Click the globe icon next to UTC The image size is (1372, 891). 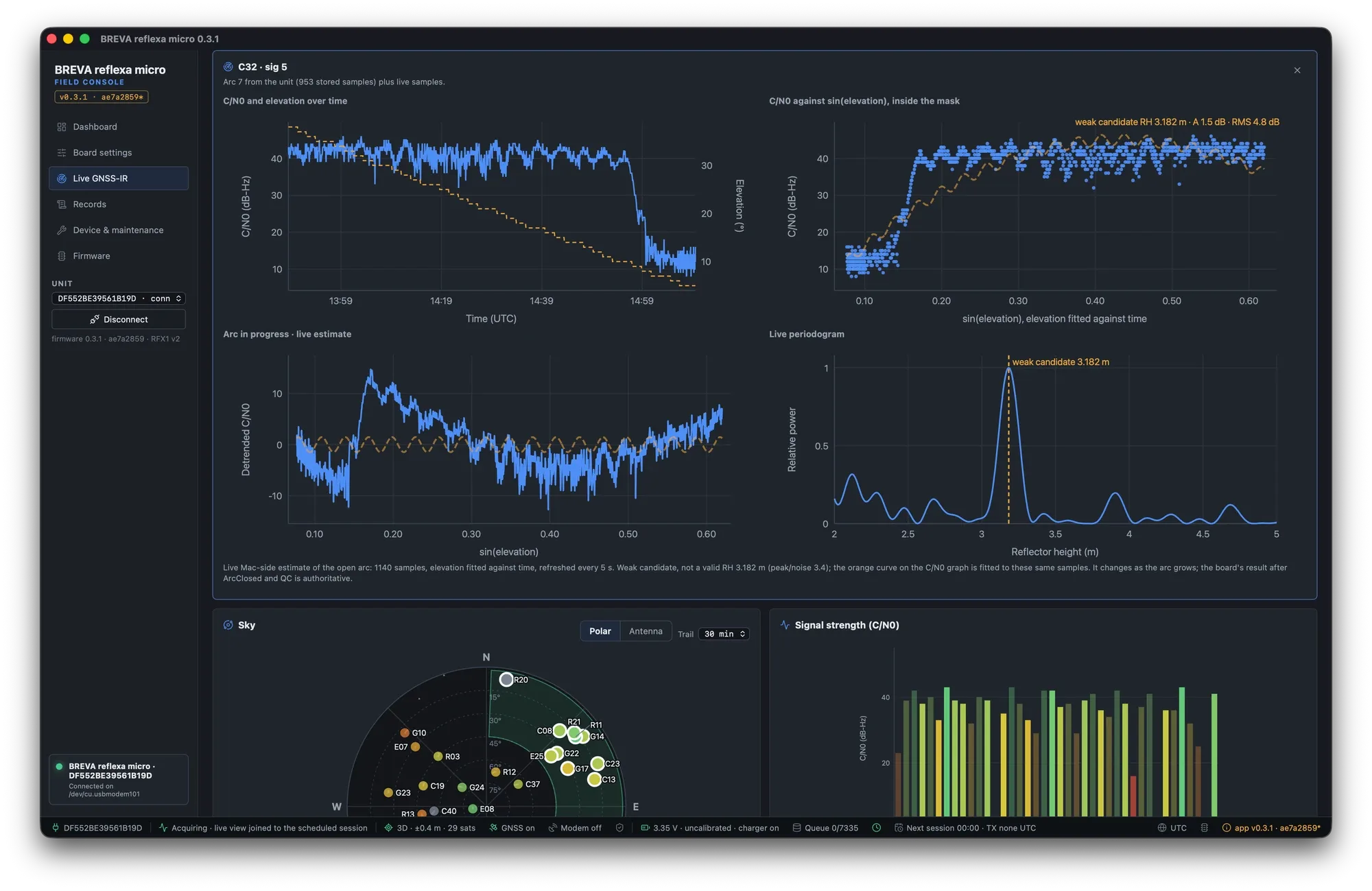[x=1162, y=828]
